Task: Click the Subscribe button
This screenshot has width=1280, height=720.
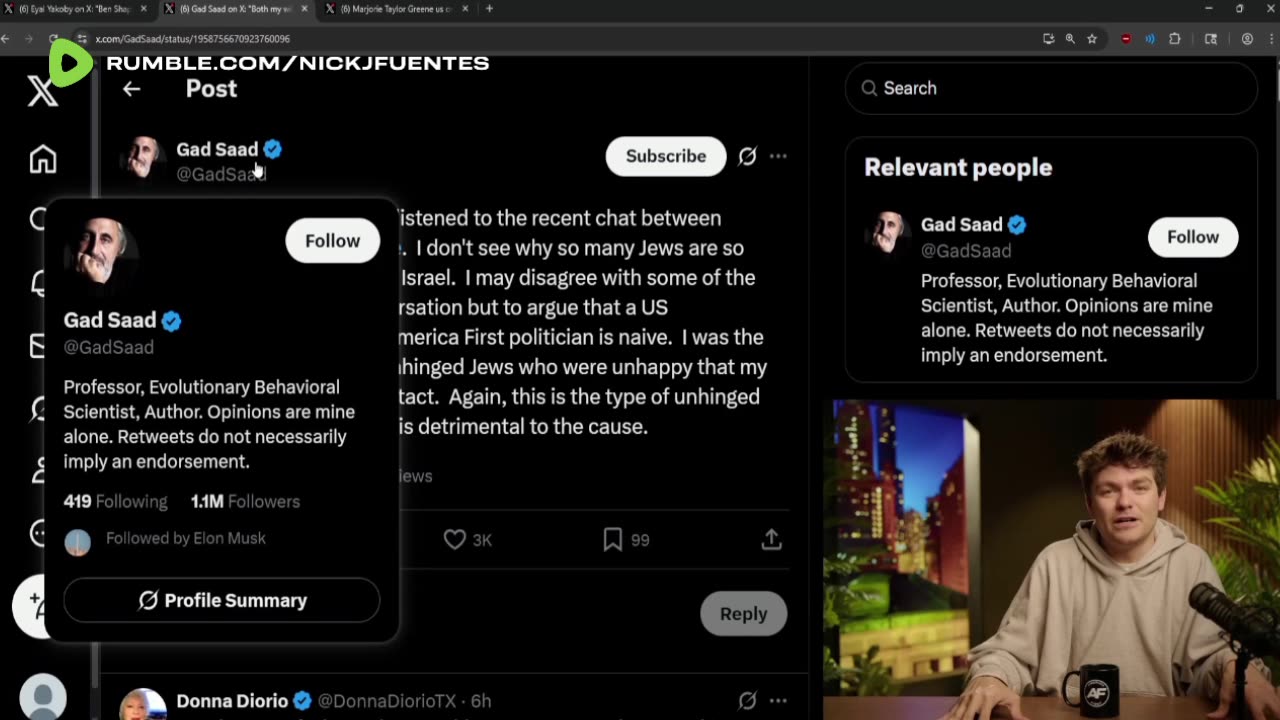Action: (666, 156)
